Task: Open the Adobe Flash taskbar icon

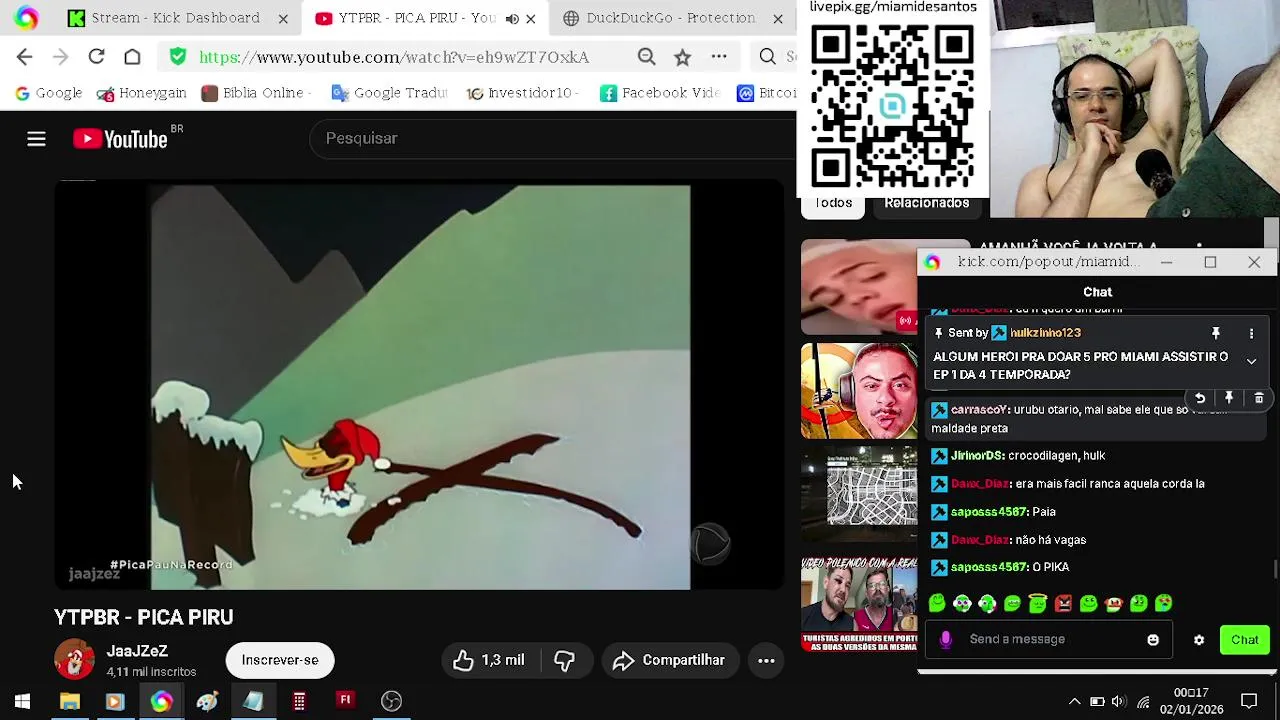Action: tap(345, 700)
